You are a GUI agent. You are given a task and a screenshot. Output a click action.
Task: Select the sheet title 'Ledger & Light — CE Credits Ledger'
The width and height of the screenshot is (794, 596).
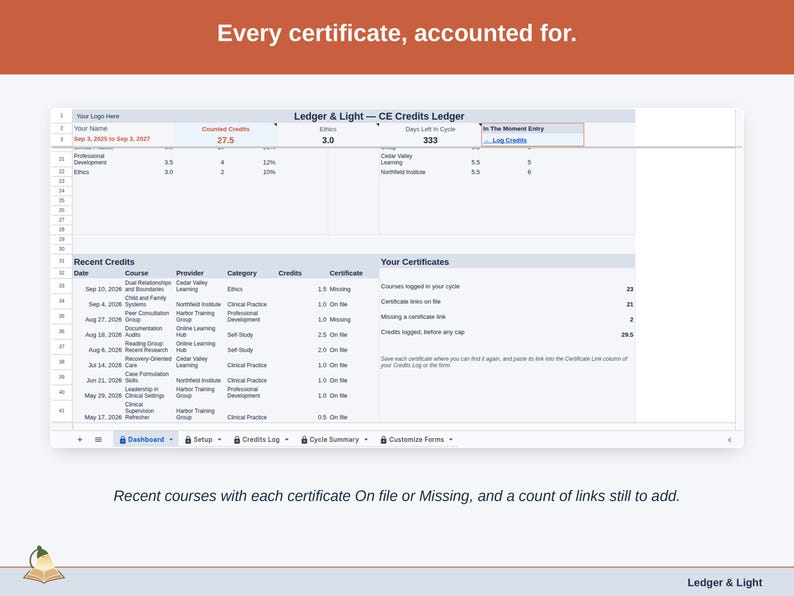pyautogui.click(x=379, y=116)
